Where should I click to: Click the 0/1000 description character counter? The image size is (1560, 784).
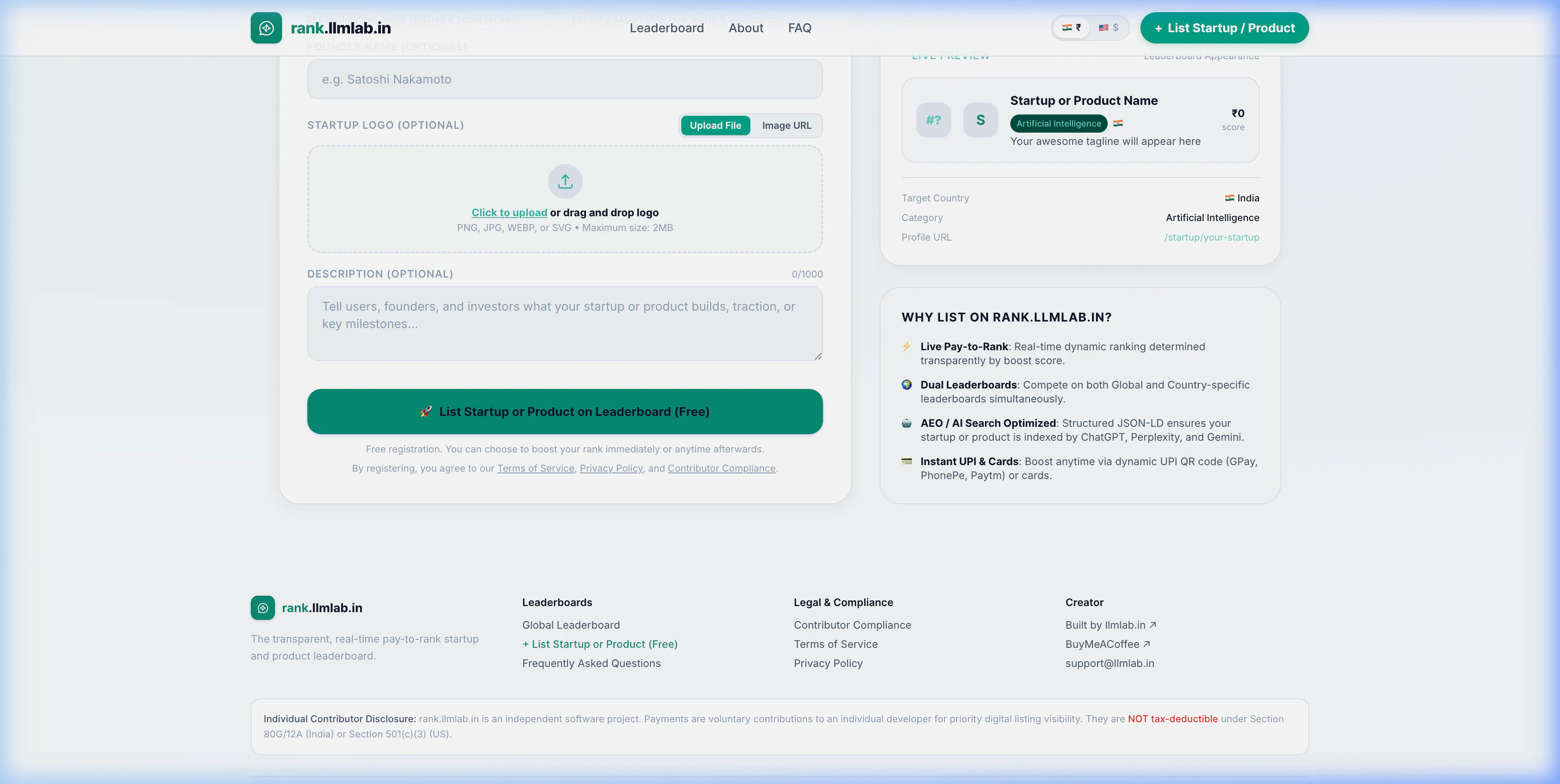coord(807,274)
